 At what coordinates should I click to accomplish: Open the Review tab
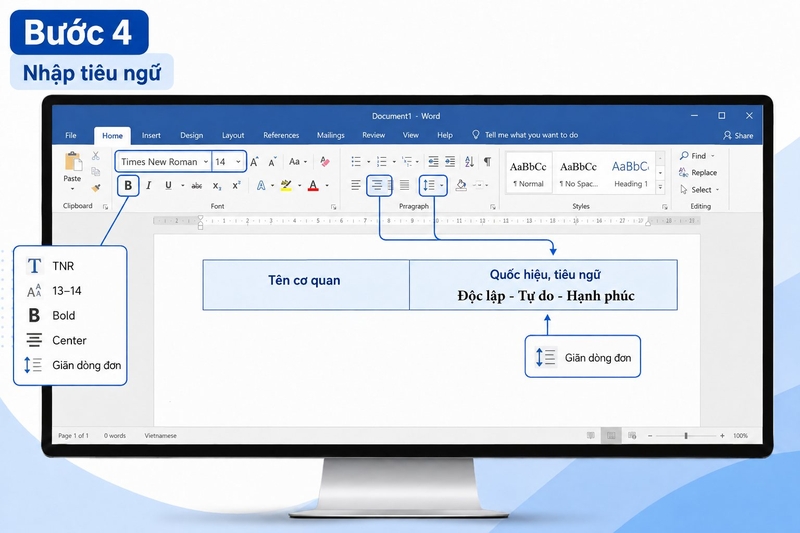click(373, 135)
